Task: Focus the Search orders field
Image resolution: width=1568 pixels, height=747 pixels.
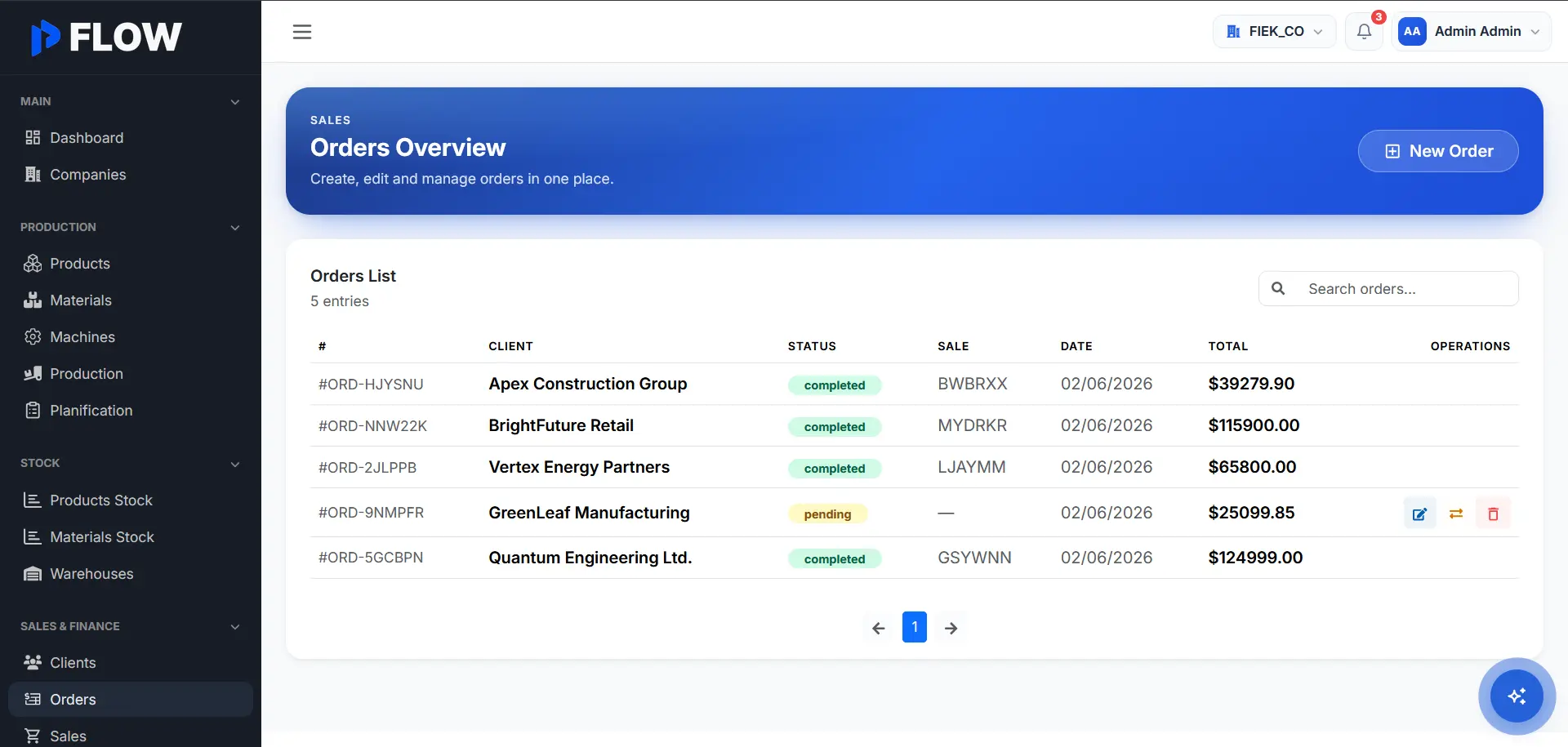Action: (1388, 288)
